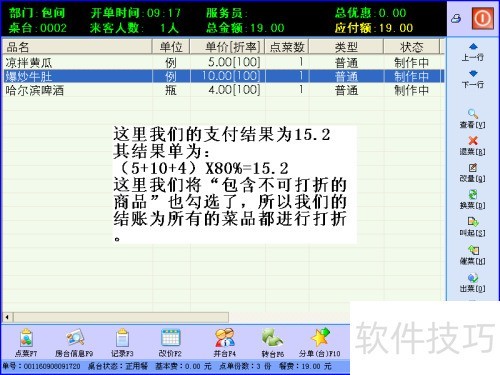The width and height of the screenshot is (500, 375).
Task: Open 记录F3 clipboard records
Action: pyautogui.click(x=122, y=342)
